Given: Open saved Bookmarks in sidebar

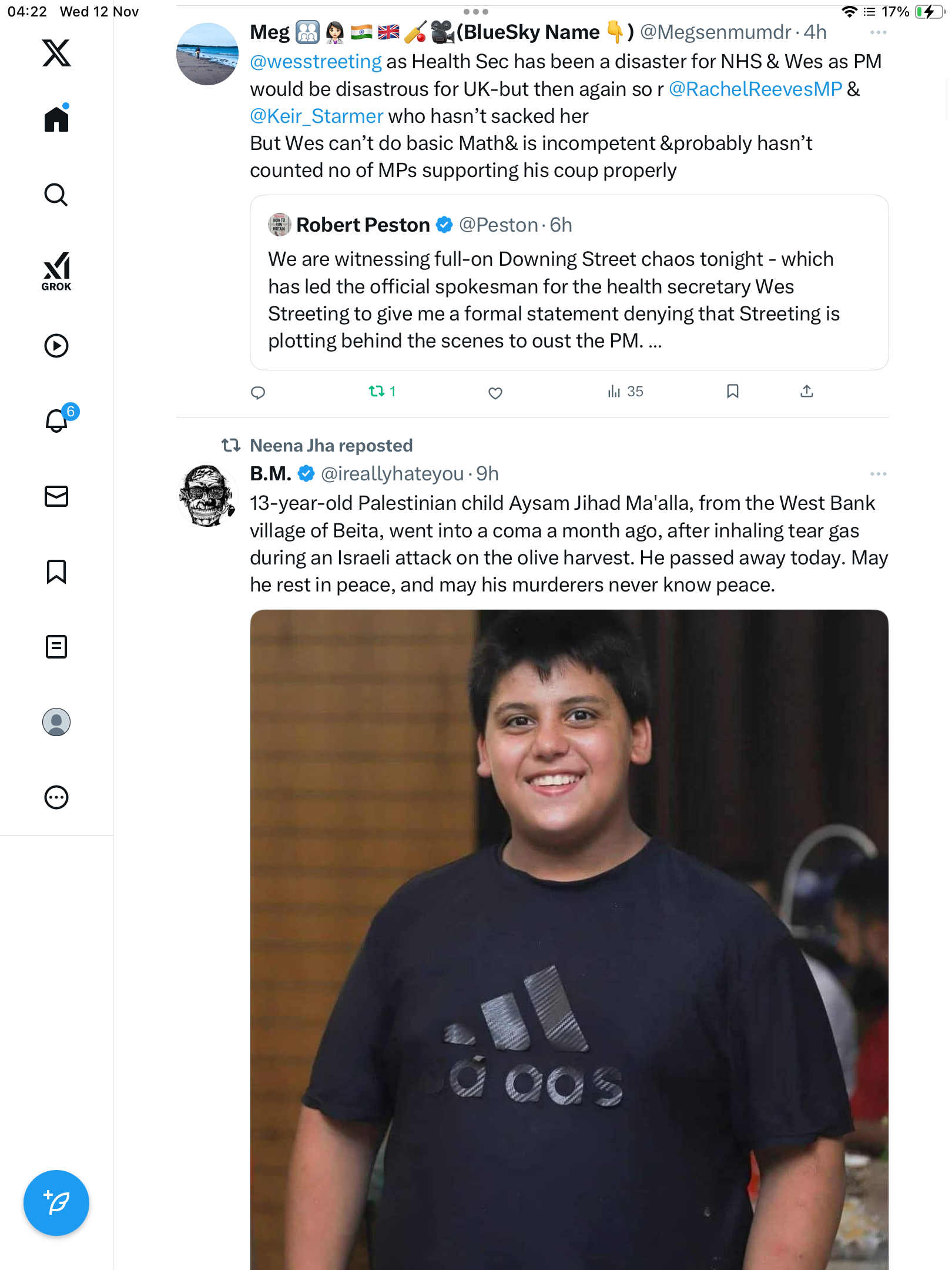Looking at the screenshot, I should click(x=56, y=571).
